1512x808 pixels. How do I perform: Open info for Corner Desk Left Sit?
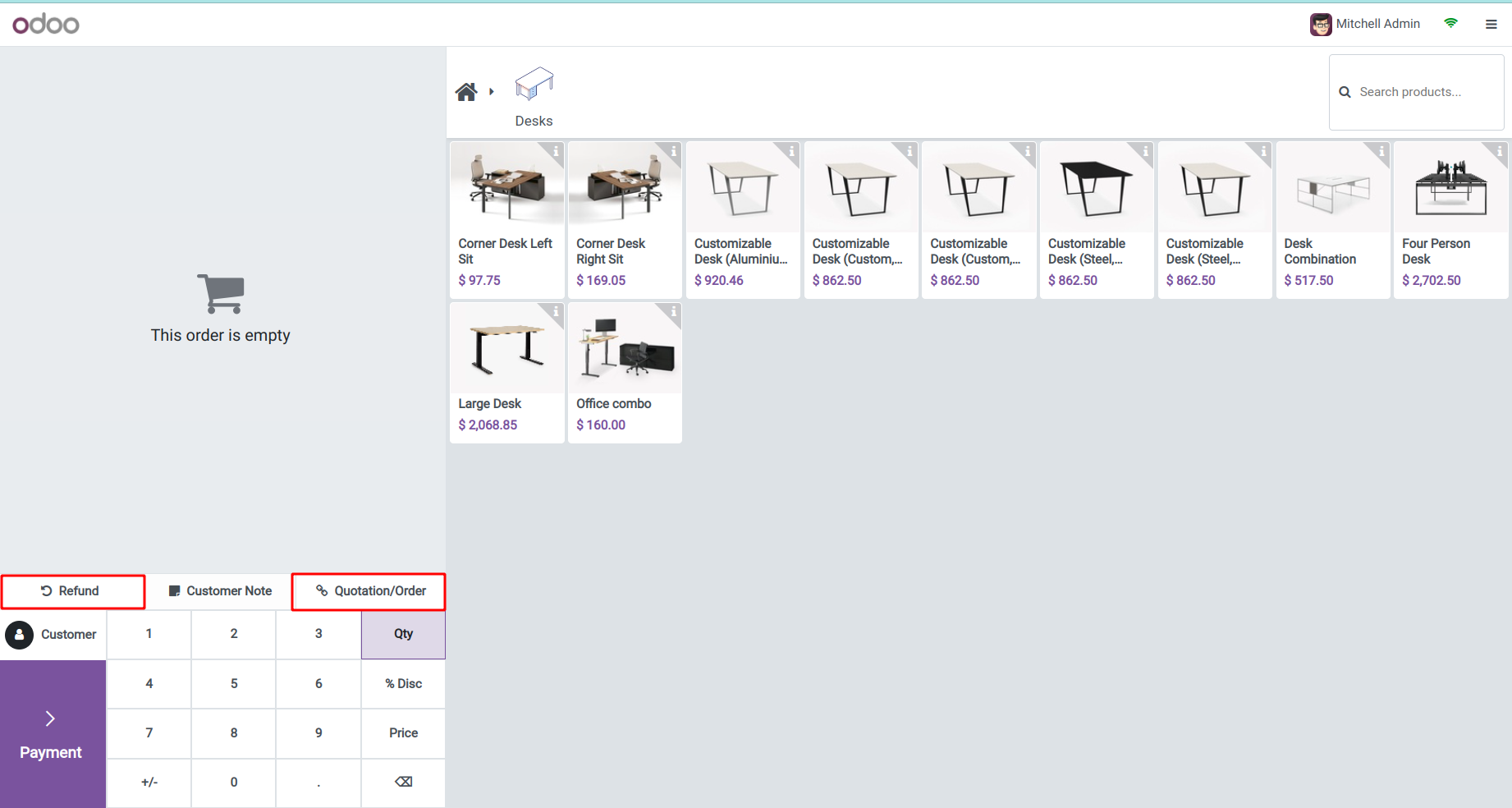pyautogui.click(x=556, y=151)
